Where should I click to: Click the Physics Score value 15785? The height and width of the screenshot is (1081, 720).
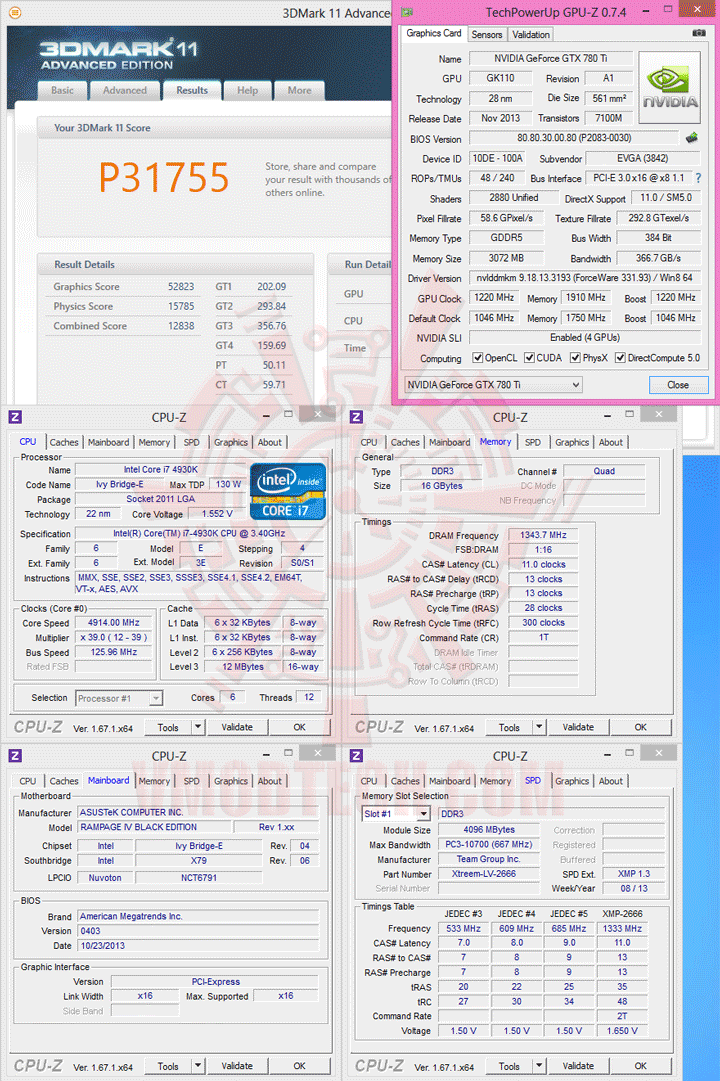tap(181, 306)
